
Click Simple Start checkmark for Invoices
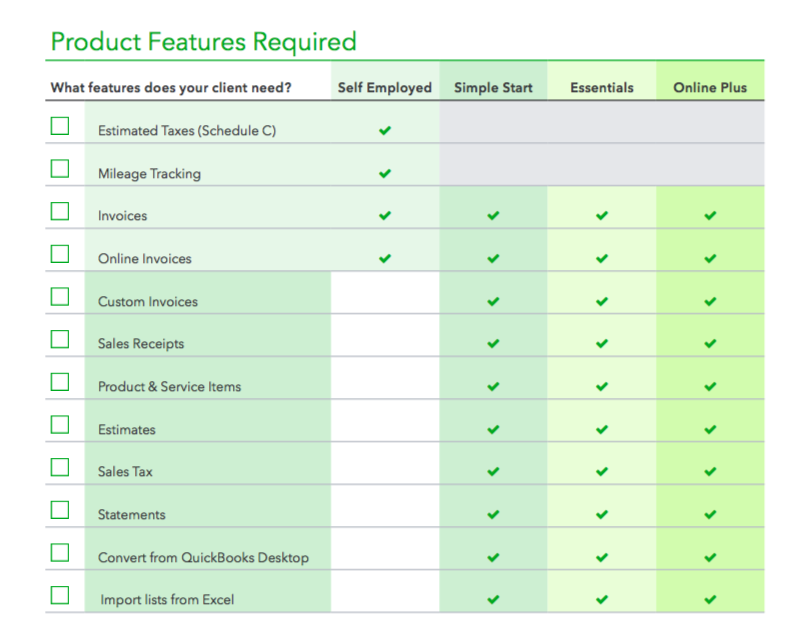pyautogui.click(x=493, y=216)
